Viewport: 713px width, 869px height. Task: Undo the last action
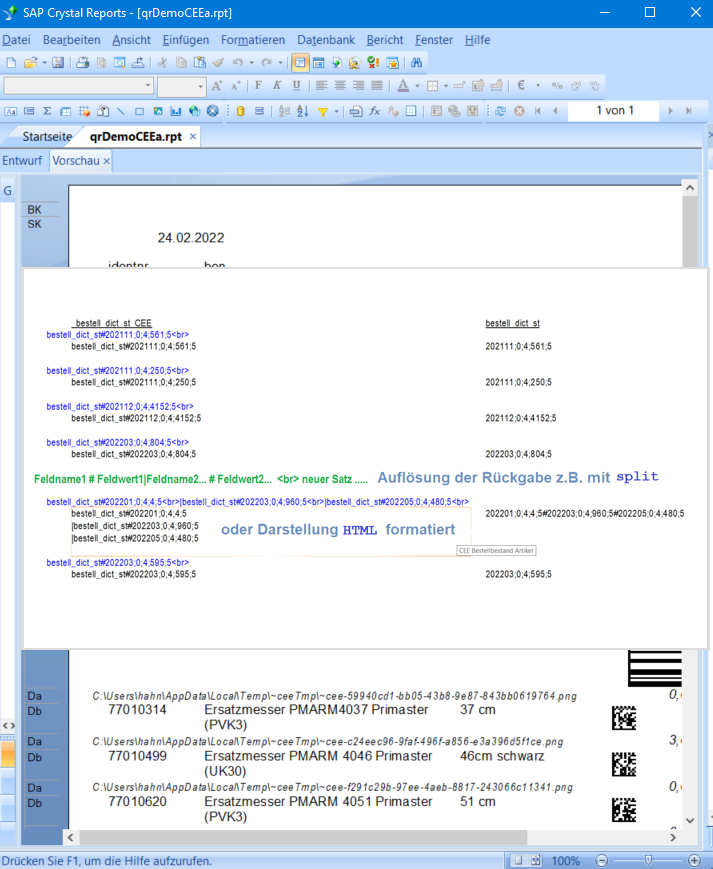238,63
